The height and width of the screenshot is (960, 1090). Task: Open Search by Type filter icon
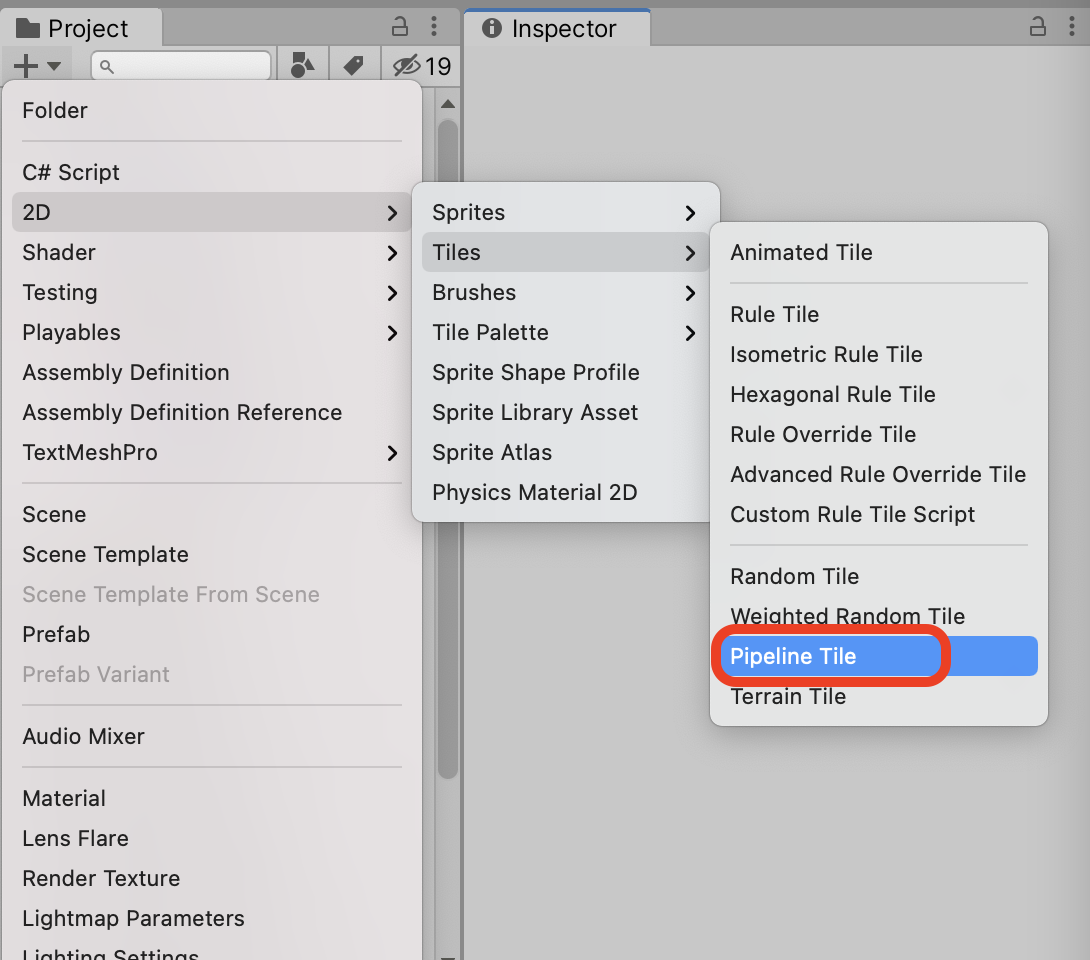point(302,66)
